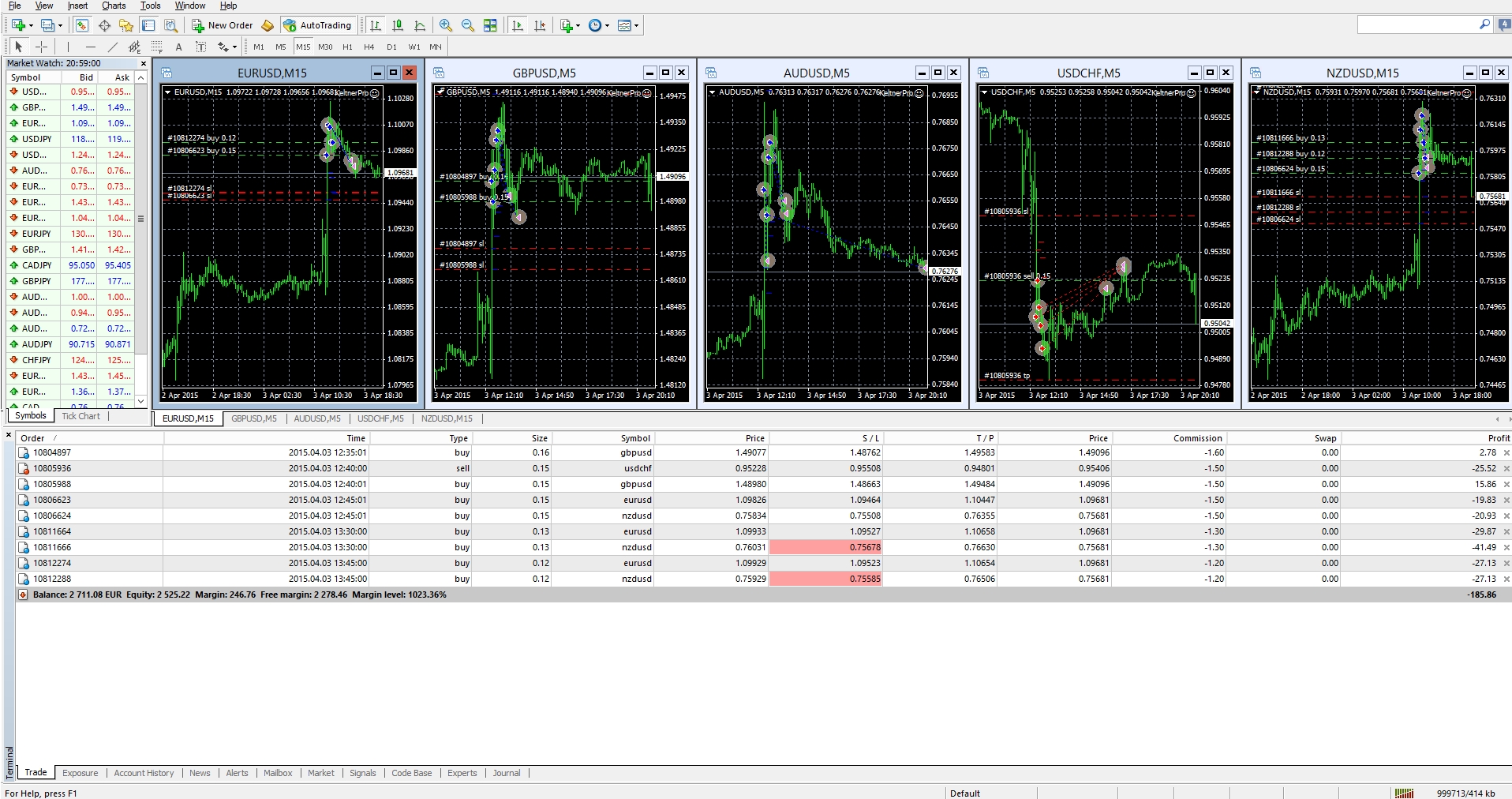Toggle the AutoTrading button
Screen dimensions: 1512x799
point(318,25)
